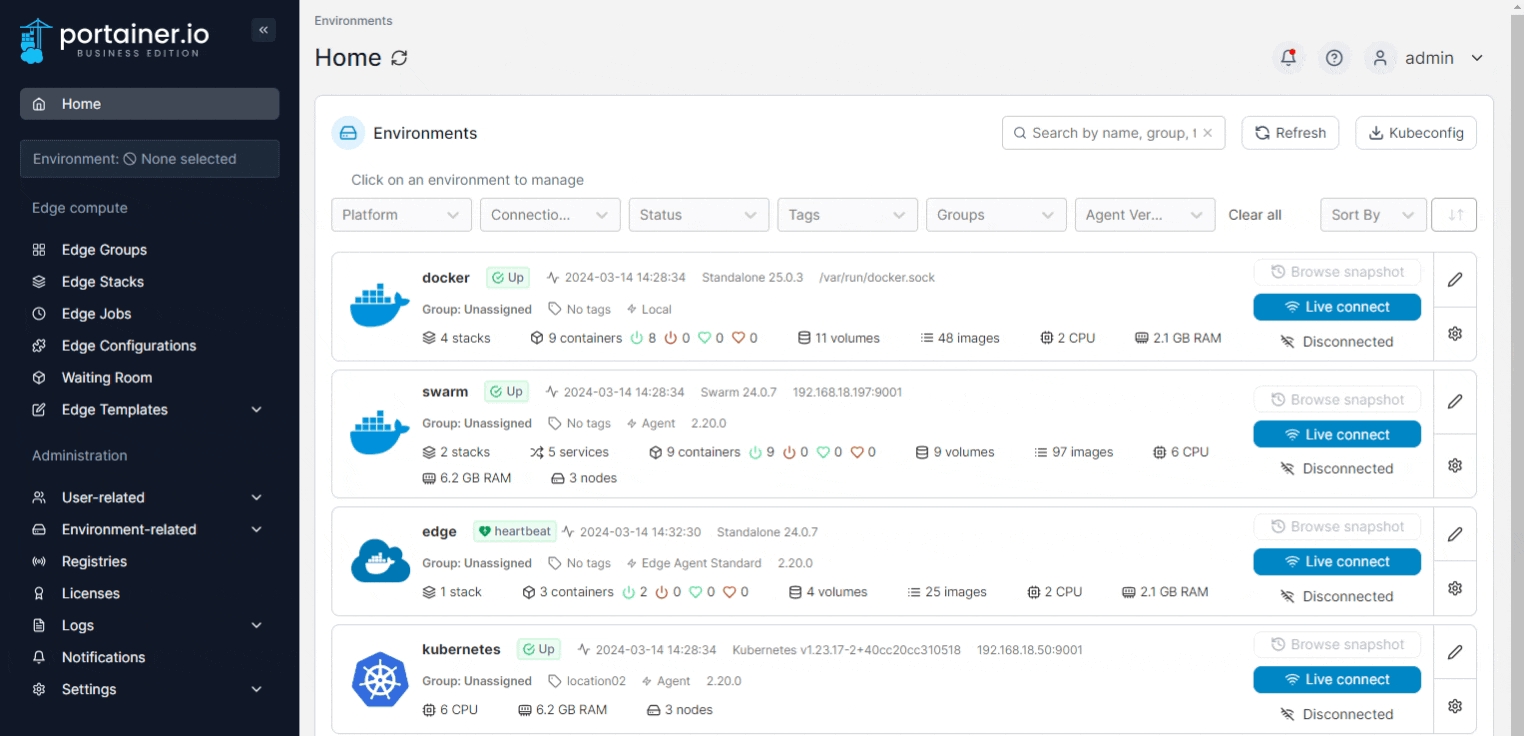
Task: Click the Kubernetes helm wheel logo
Action: (x=380, y=679)
